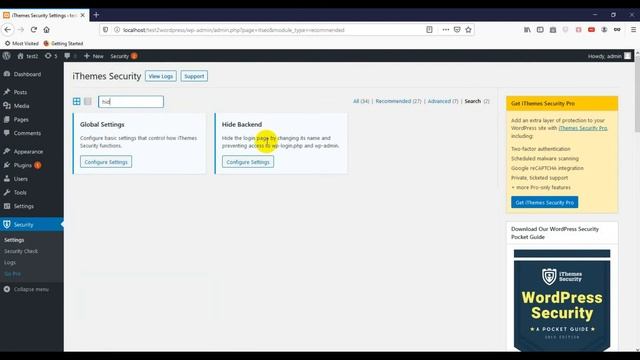The image size is (640, 360).
Task: Open comments bubble in admin bar
Action: point(70,56)
